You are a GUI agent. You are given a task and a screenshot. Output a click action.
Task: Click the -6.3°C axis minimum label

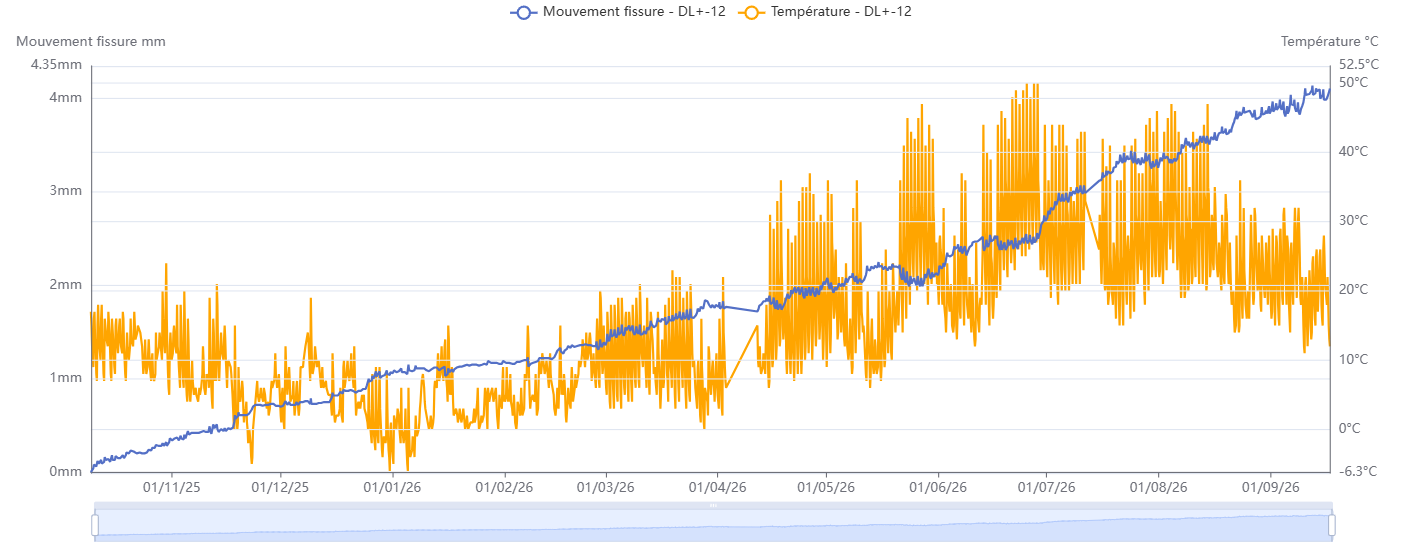(x=1358, y=471)
